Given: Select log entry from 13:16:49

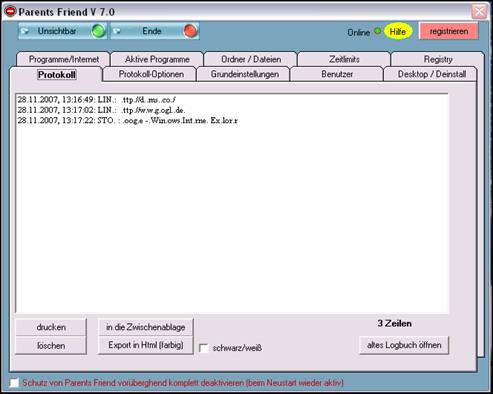Looking at the screenshot, I should coord(97,99).
